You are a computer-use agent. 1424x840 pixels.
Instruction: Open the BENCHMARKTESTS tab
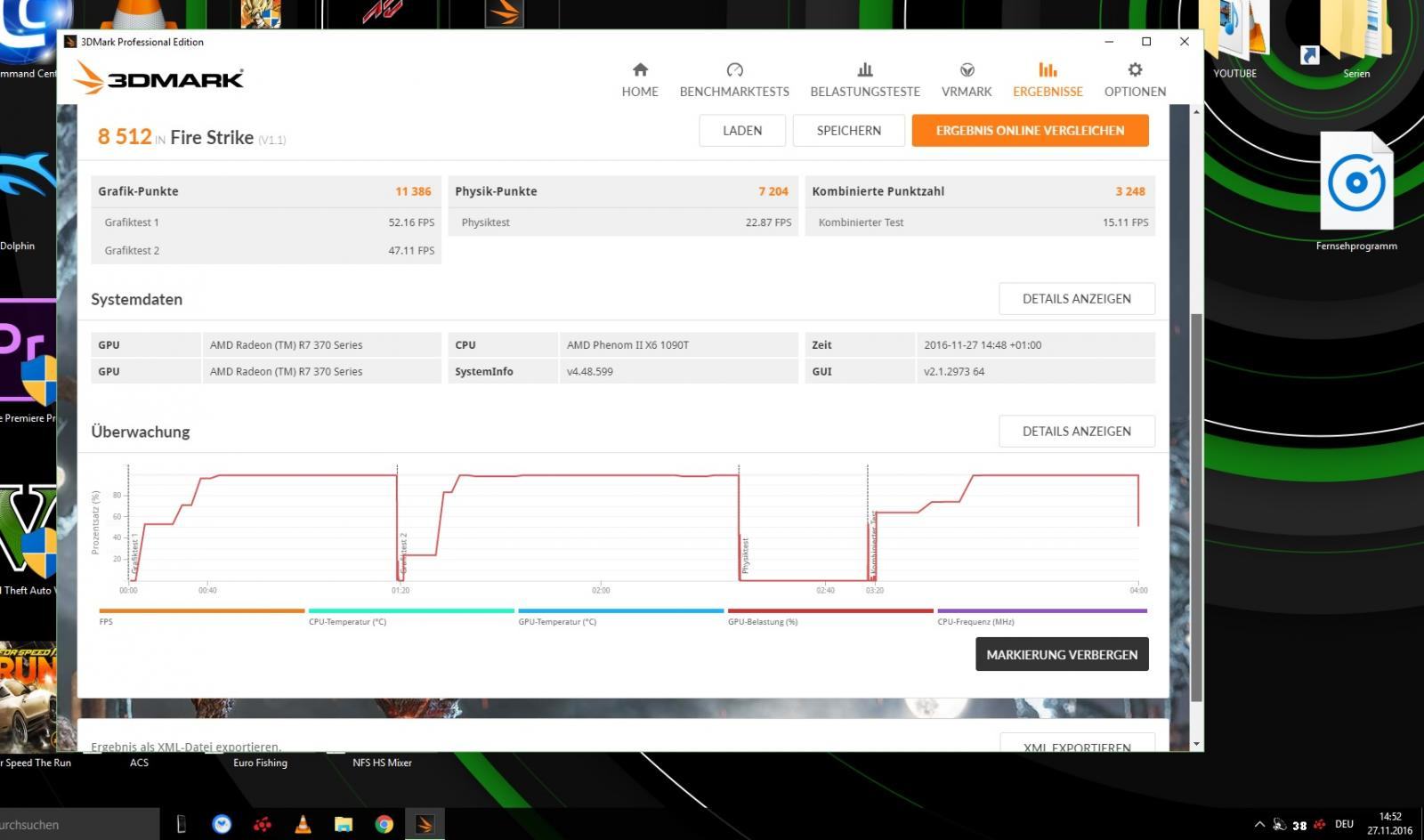[734, 80]
